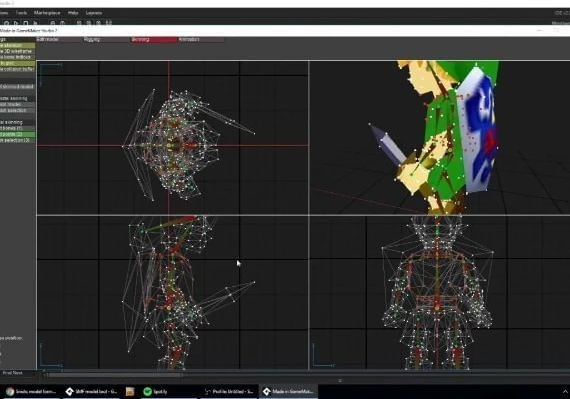Viewport: 570px width, 399px height.
Task: Toggle the 3D wireframe option
Action: (x=17, y=51)
